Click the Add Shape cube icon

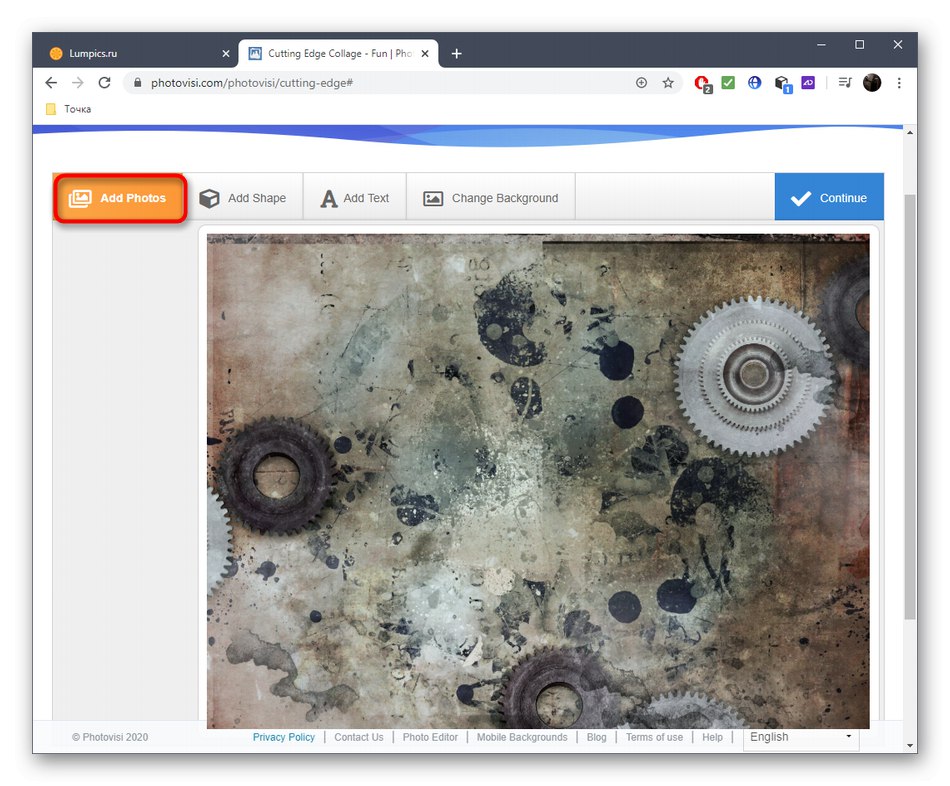pyautogui.click(x=209, y=198)
